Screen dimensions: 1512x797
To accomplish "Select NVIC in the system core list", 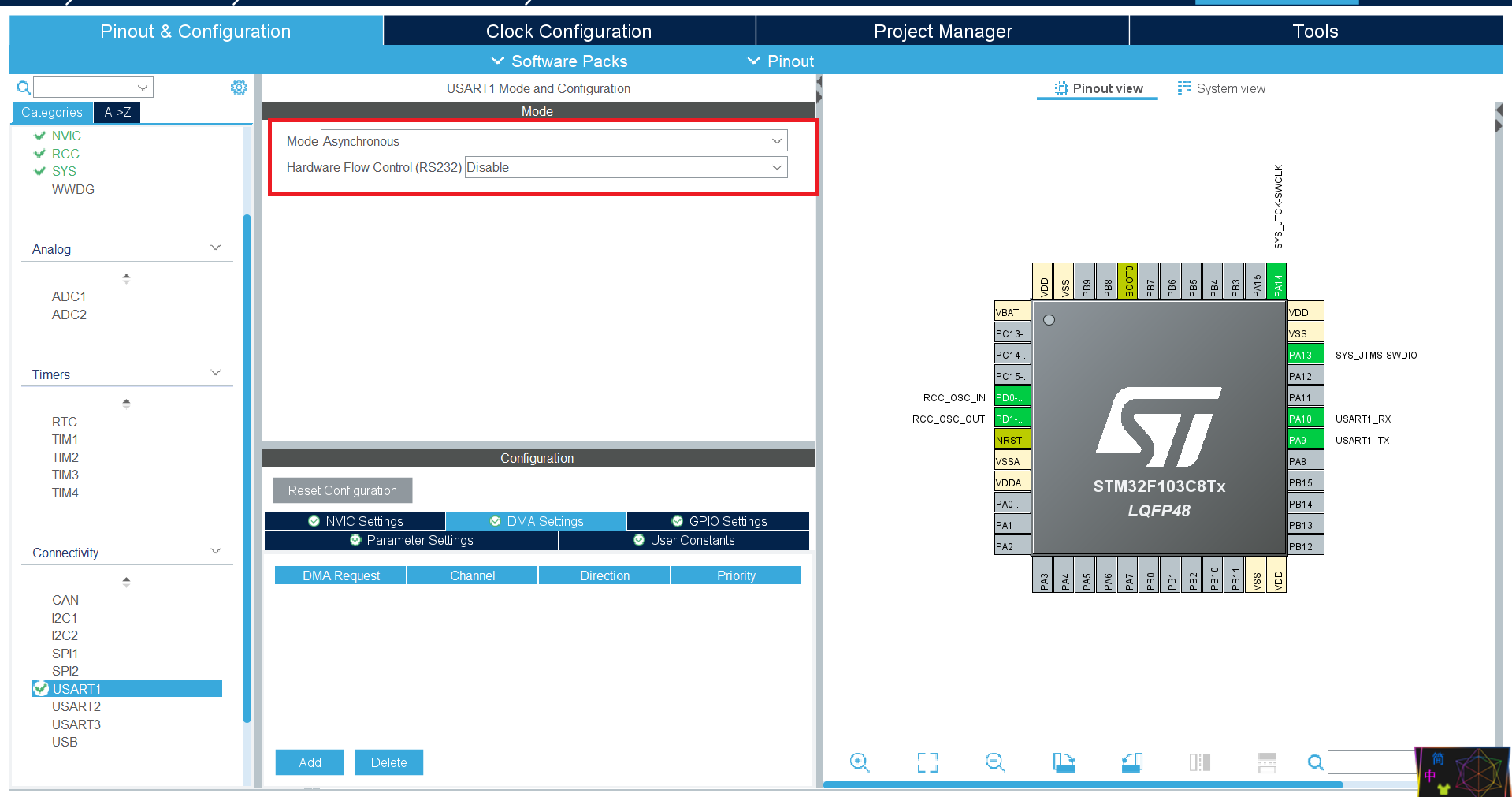I will pyautogui.click(x=66, y=136).
